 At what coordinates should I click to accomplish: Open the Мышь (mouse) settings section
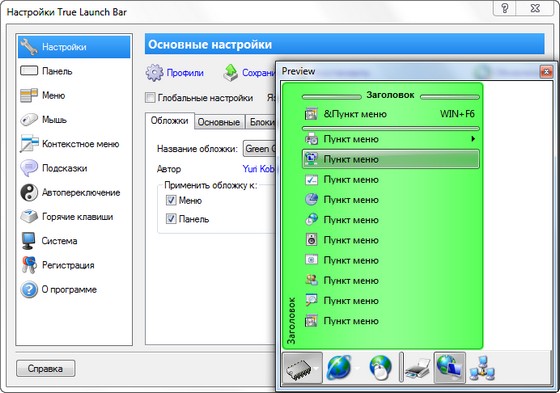pyautogui.click(x=54, y=119)
